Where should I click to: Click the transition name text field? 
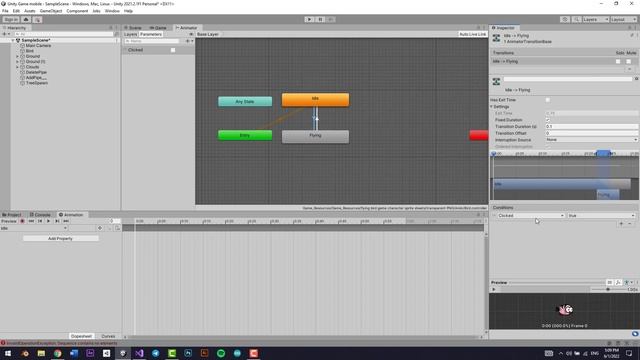(x=568, y=79)
